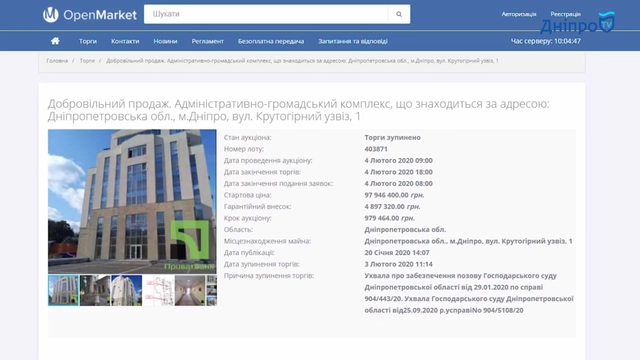Click Торги breadcrumb link
This screenshot has height=360, width=640.
(x=87, y=61)
